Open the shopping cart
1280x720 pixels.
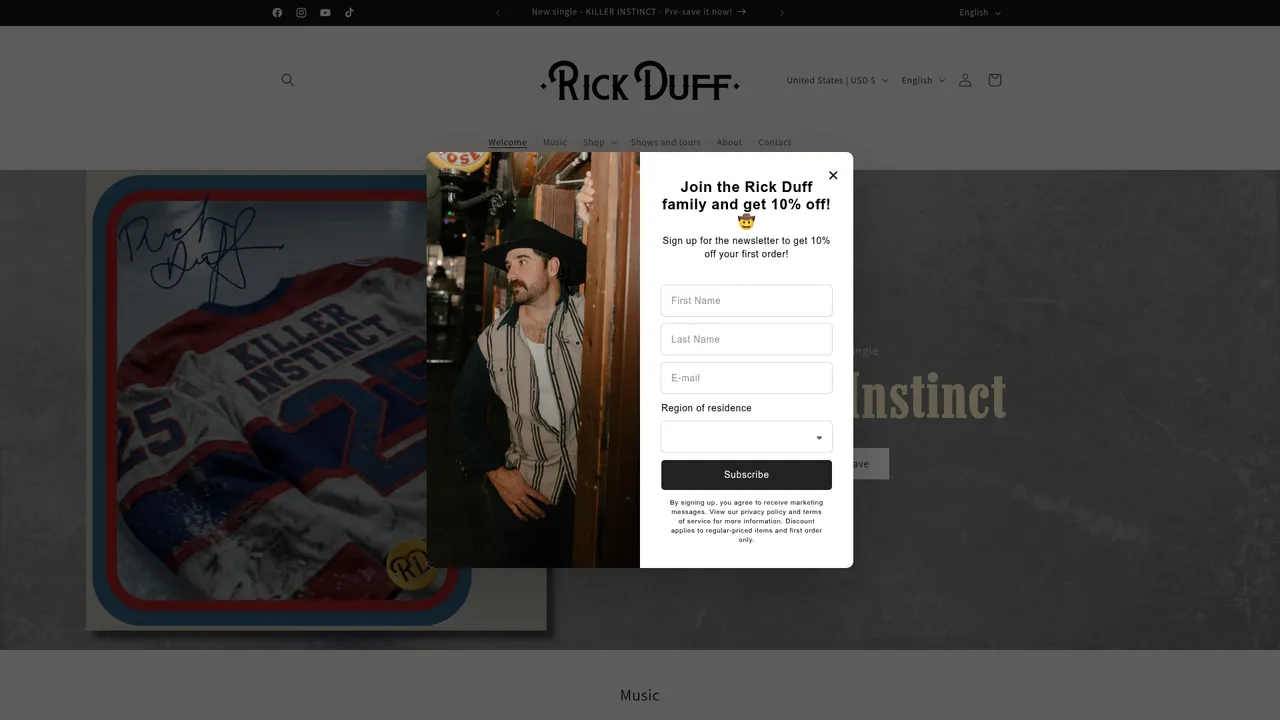tap(994, 80)
